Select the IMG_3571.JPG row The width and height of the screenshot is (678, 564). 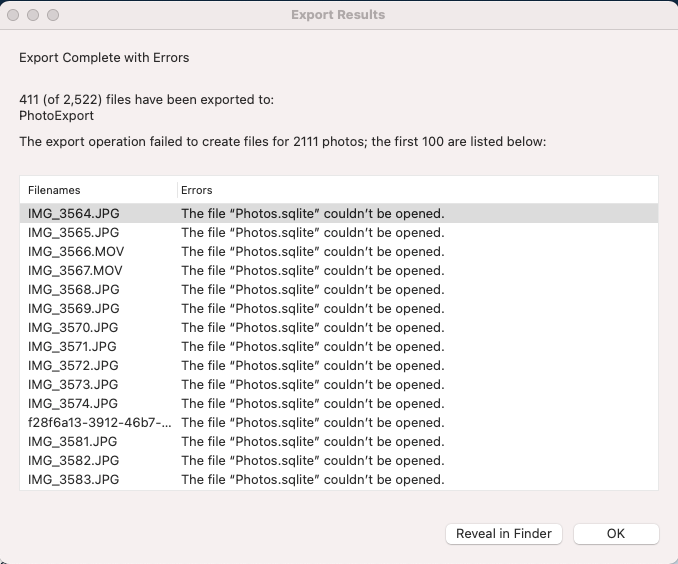[x=339, y=346]
